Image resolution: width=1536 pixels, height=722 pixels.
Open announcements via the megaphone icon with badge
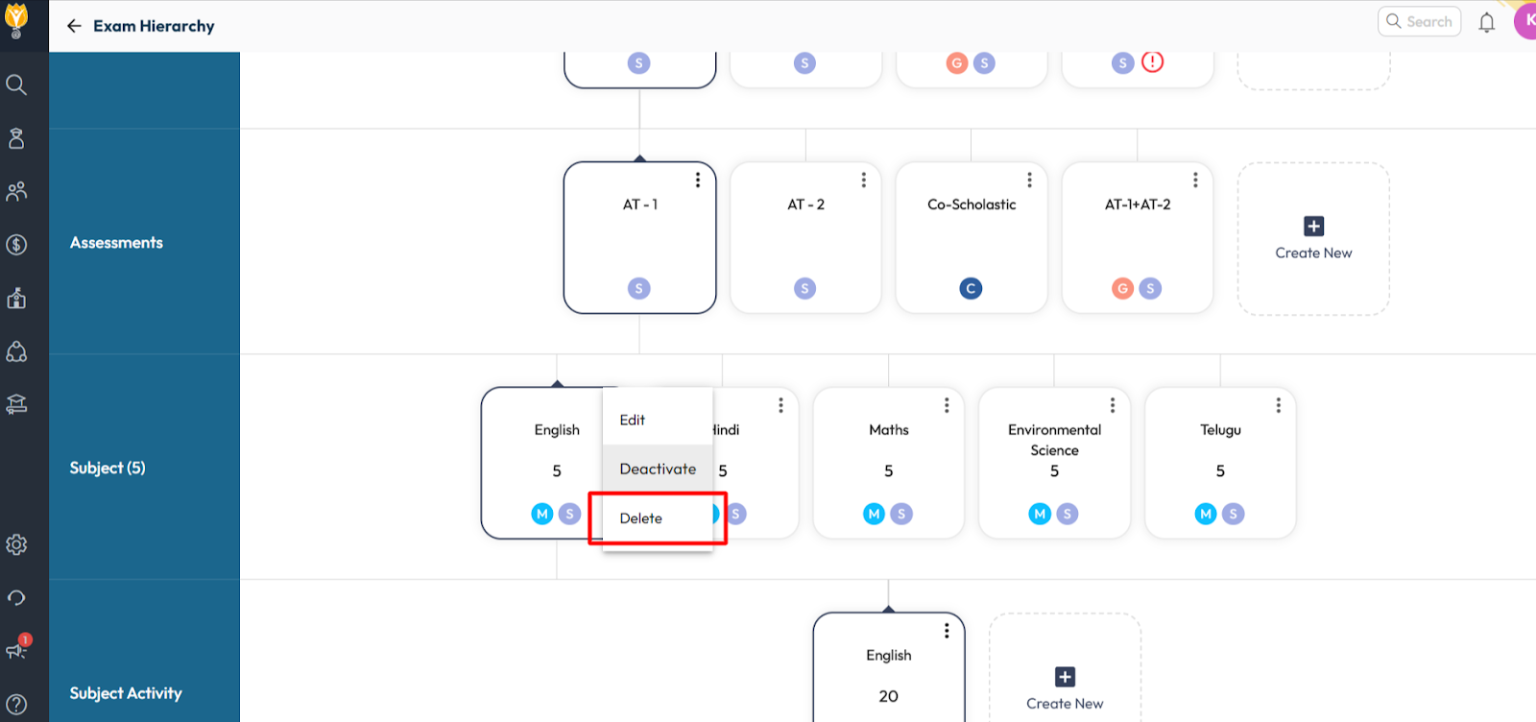coord(16,650)
